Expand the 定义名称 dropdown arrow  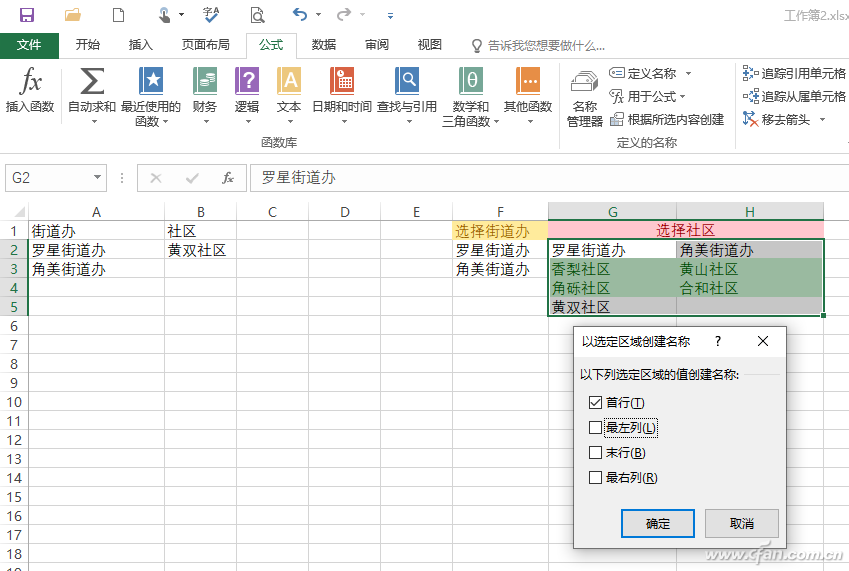(688, 74)
